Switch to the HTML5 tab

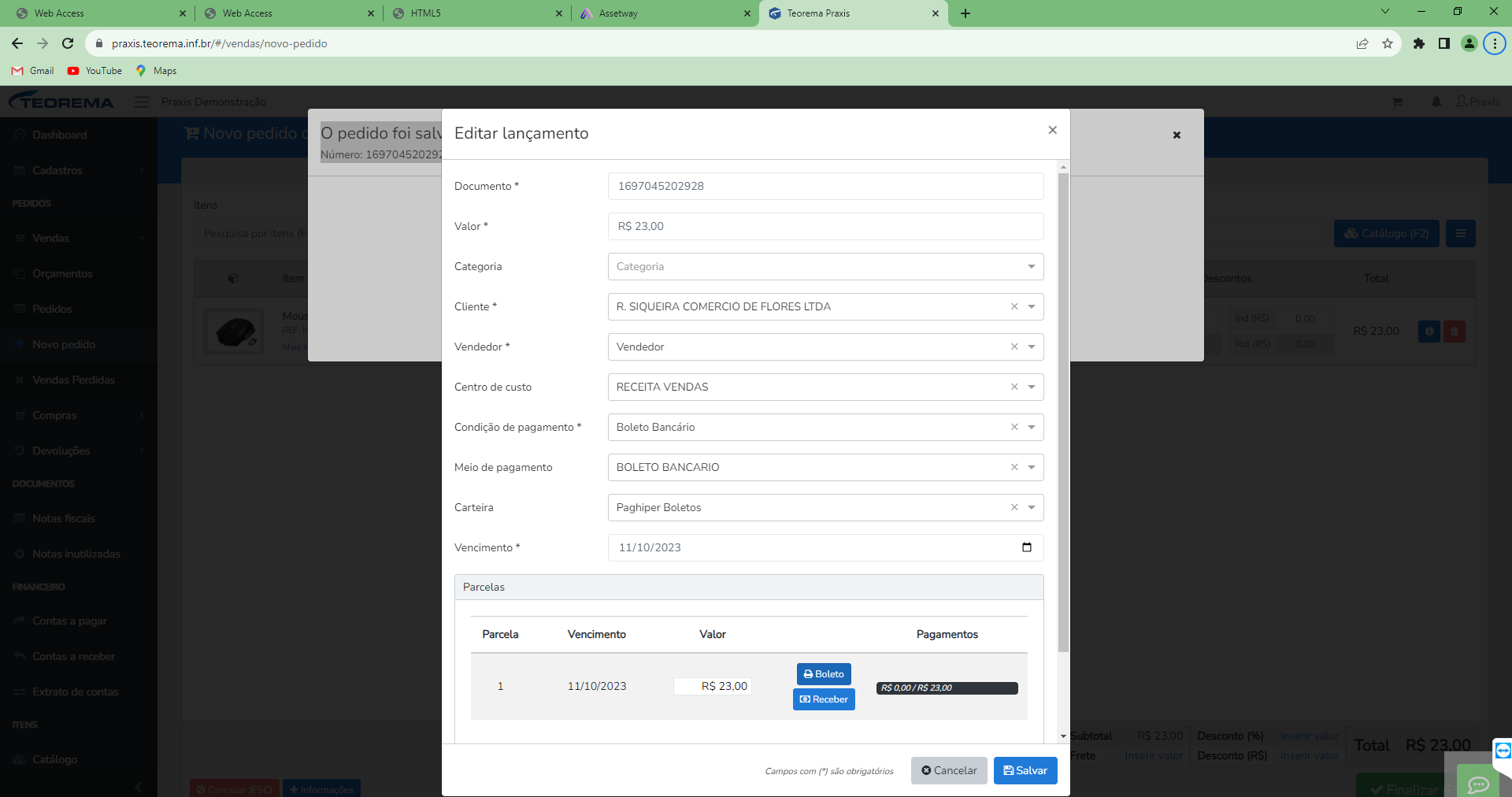(476, 13)
